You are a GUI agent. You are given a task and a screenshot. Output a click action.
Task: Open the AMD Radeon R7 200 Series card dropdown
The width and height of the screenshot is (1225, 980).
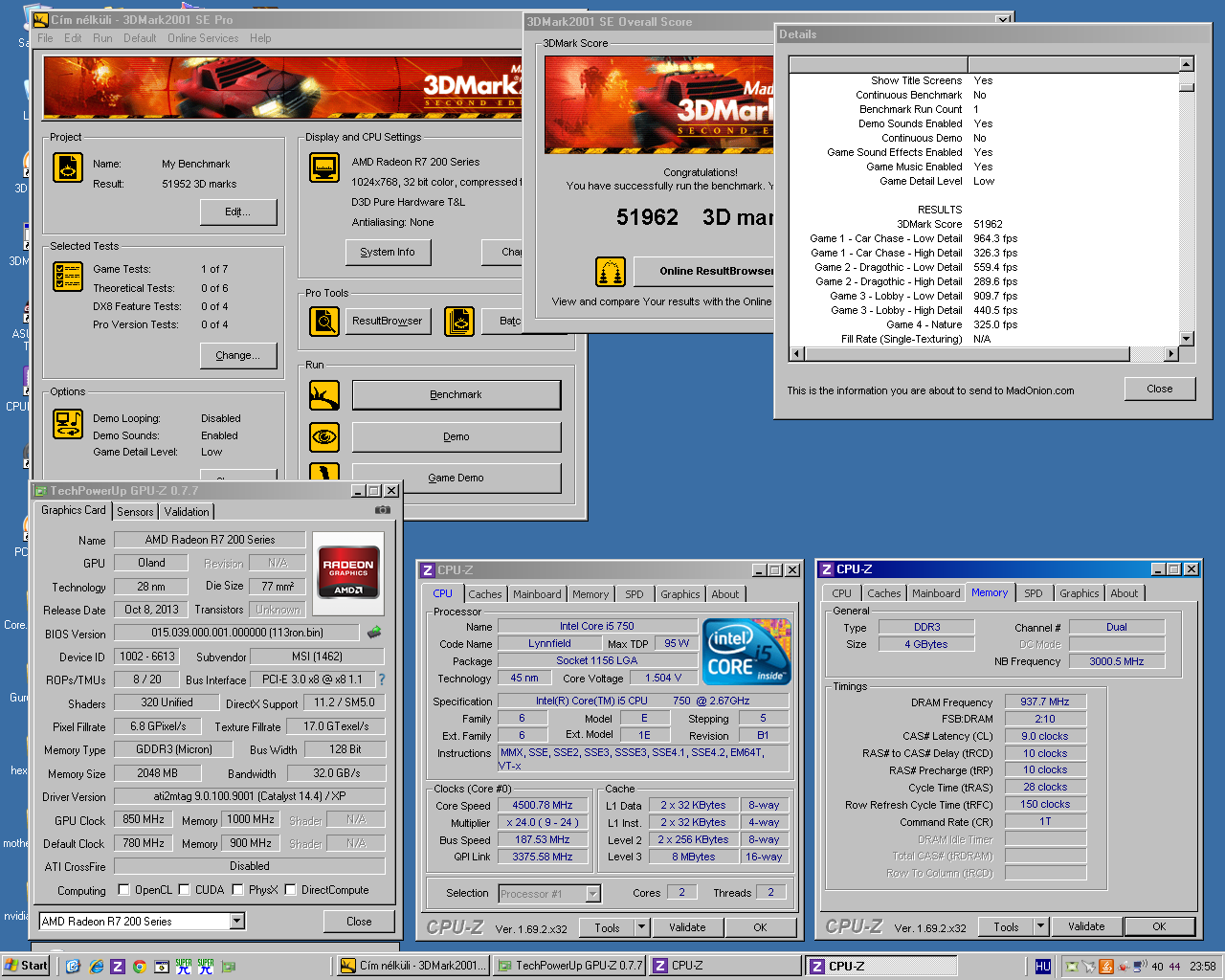pos(237,922)
